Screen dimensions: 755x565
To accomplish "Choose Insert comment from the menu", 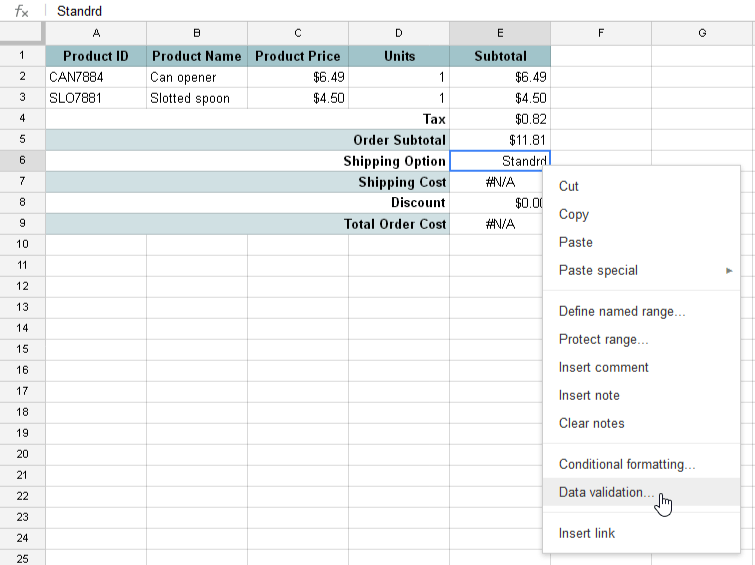I will pos(604,367).
